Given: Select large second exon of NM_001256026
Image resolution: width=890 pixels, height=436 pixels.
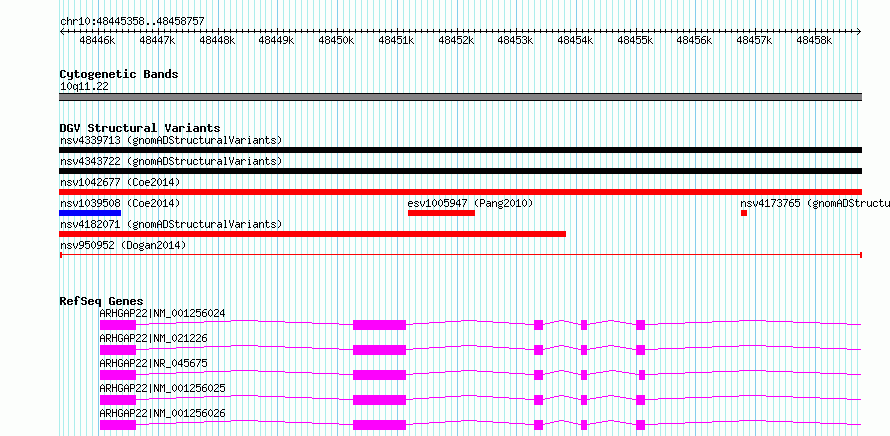Looking at the screenshot, I should pos(380,425).
